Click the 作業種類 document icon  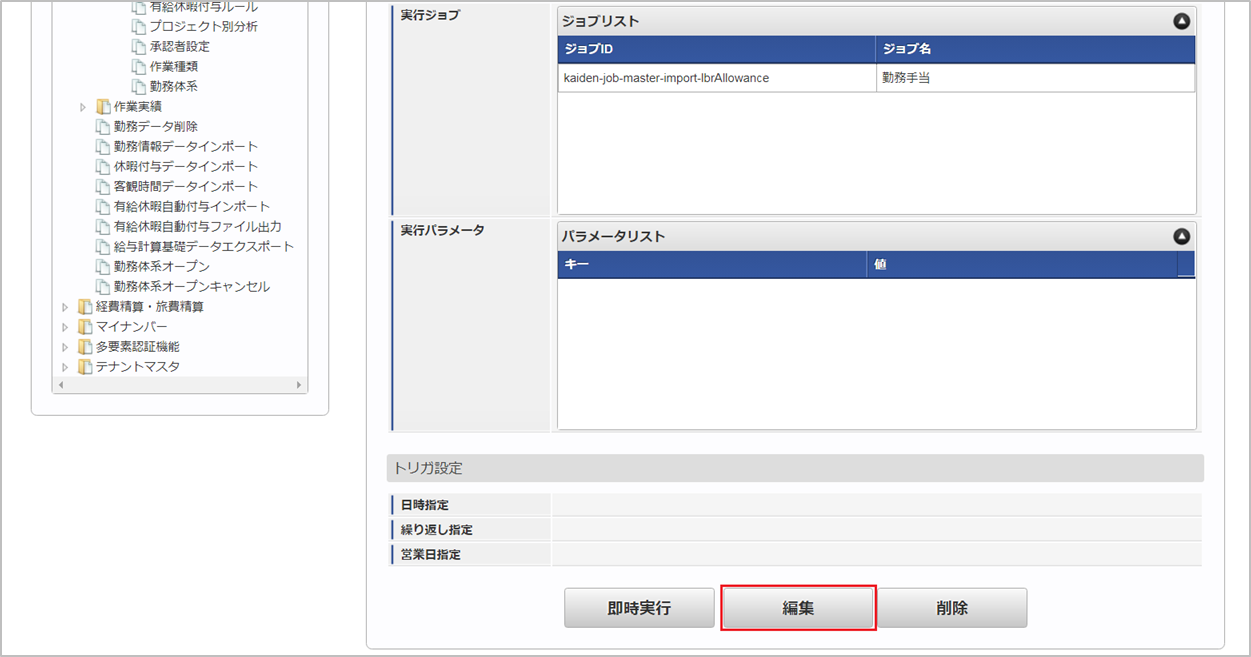pyautogui.click(x=139, y=67)
